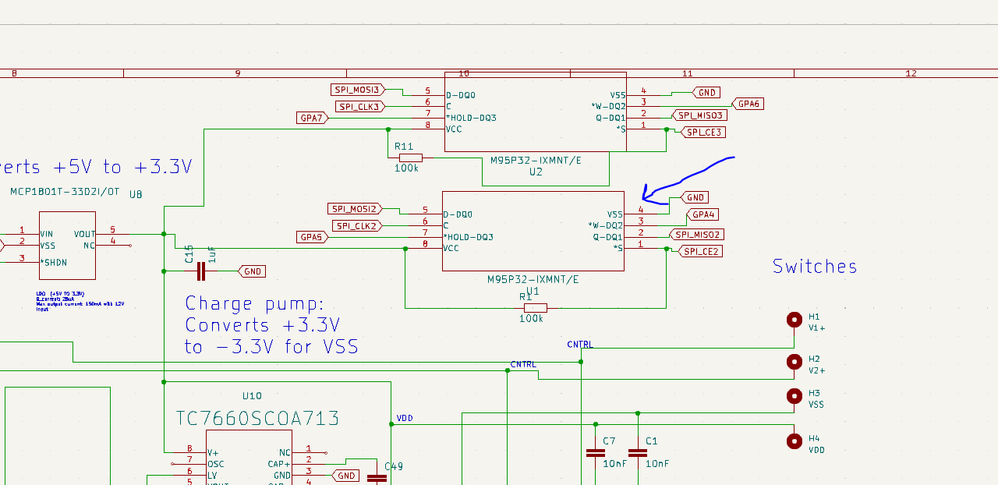This screenshot has width=998, height=485.
Task: Select capacitor C49 reference label
Action: (394, 466)
